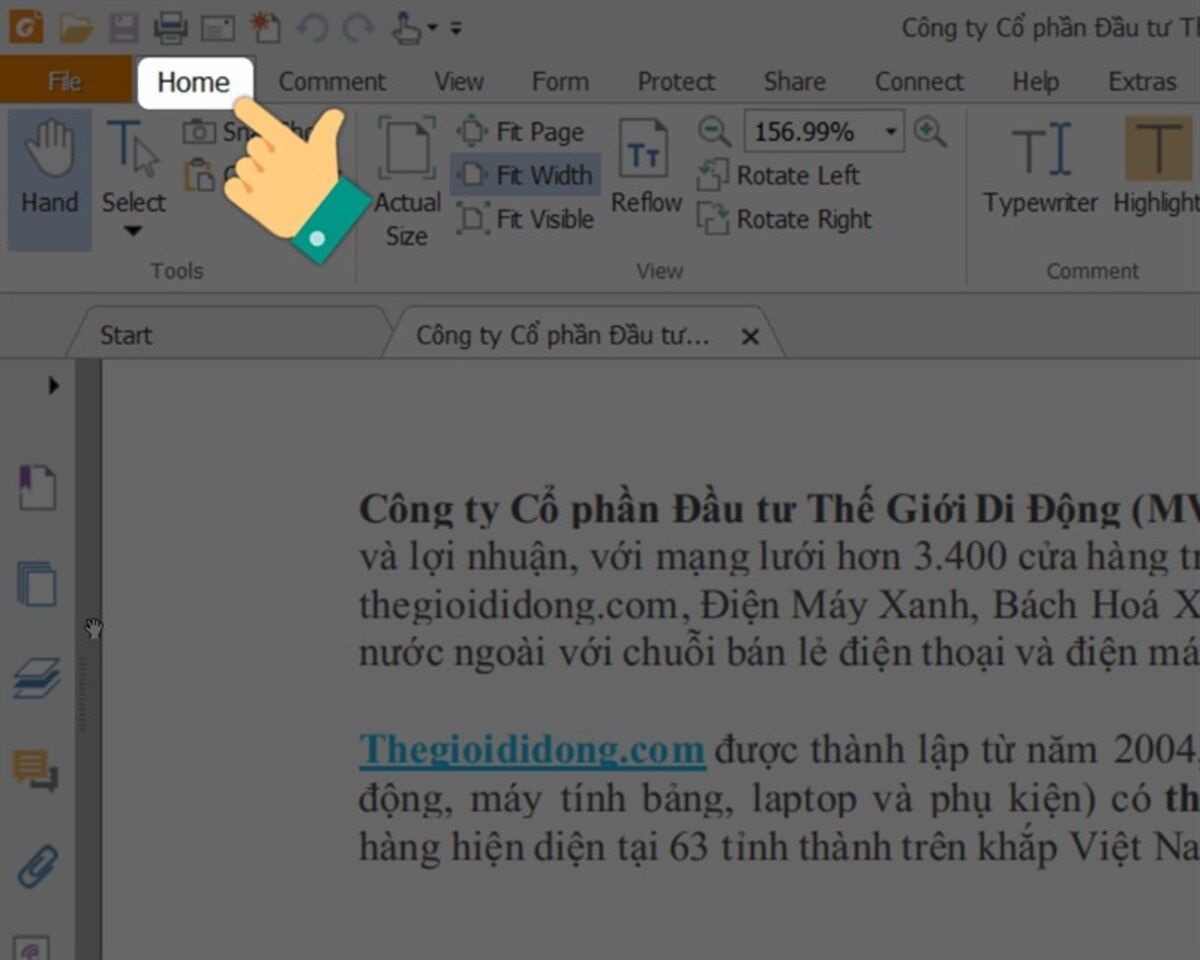This screenshot has height=960, width=1200.
Task: Rotate the page left
Action: pos(779,175)
